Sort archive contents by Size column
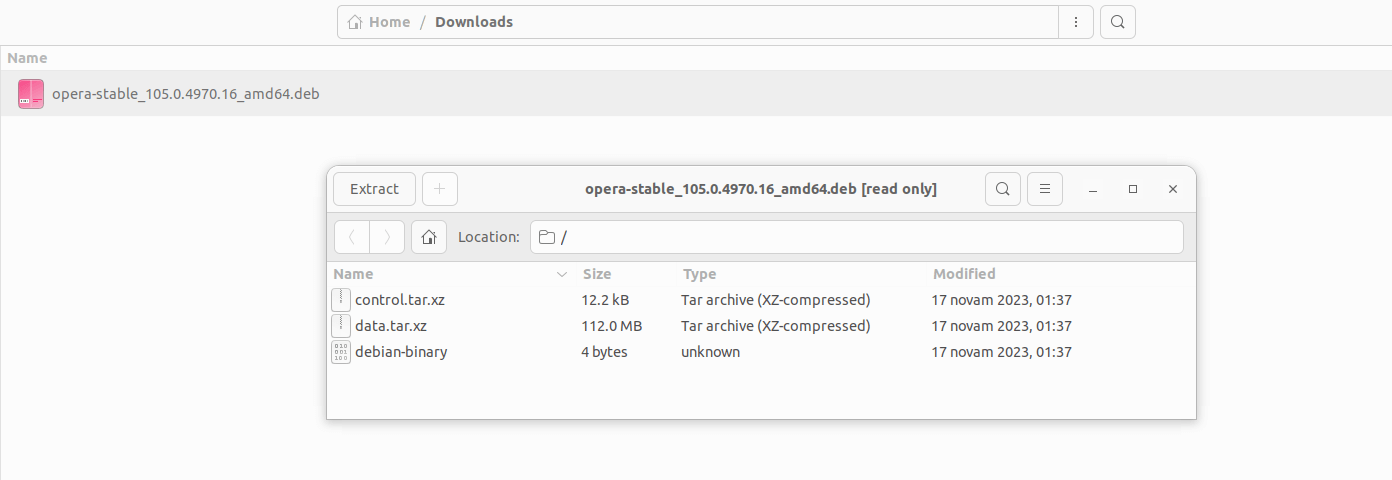Screen dimensions: 1392x480 (597, 274)
